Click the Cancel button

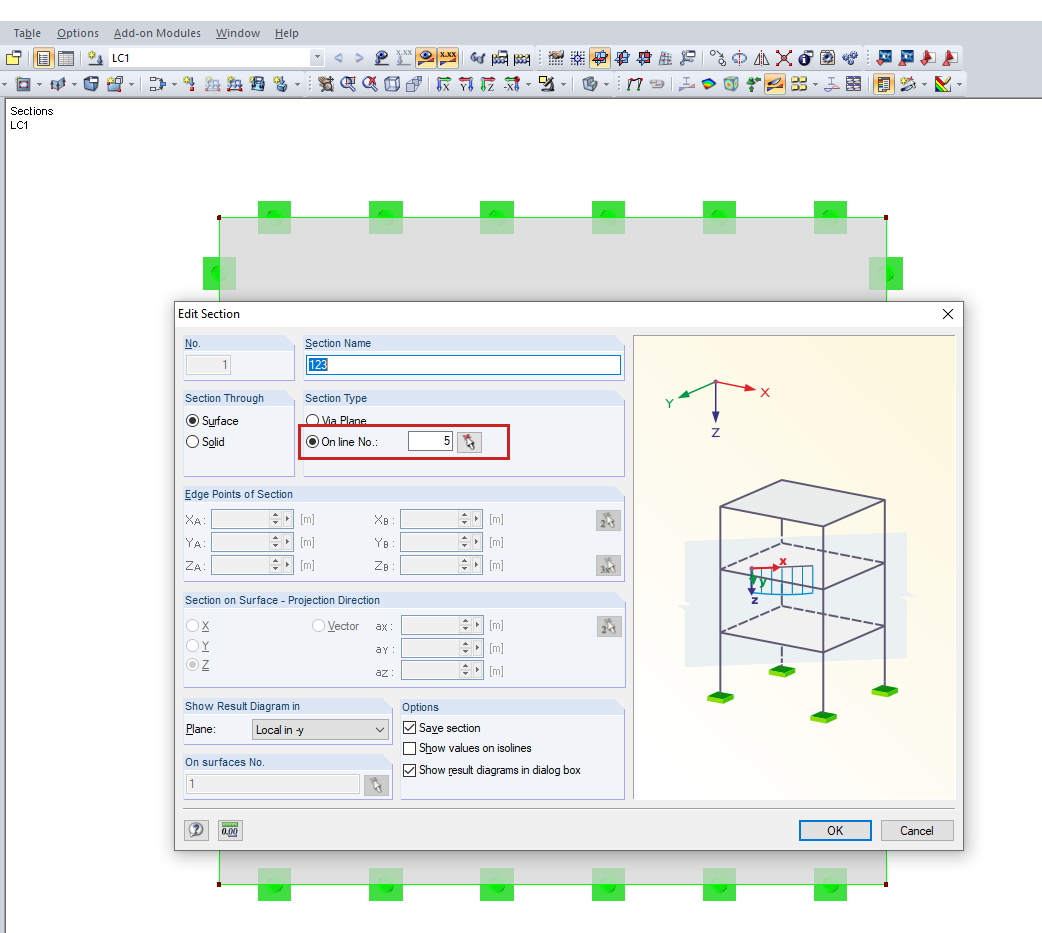pyautogui.click(x=916, y=830)
